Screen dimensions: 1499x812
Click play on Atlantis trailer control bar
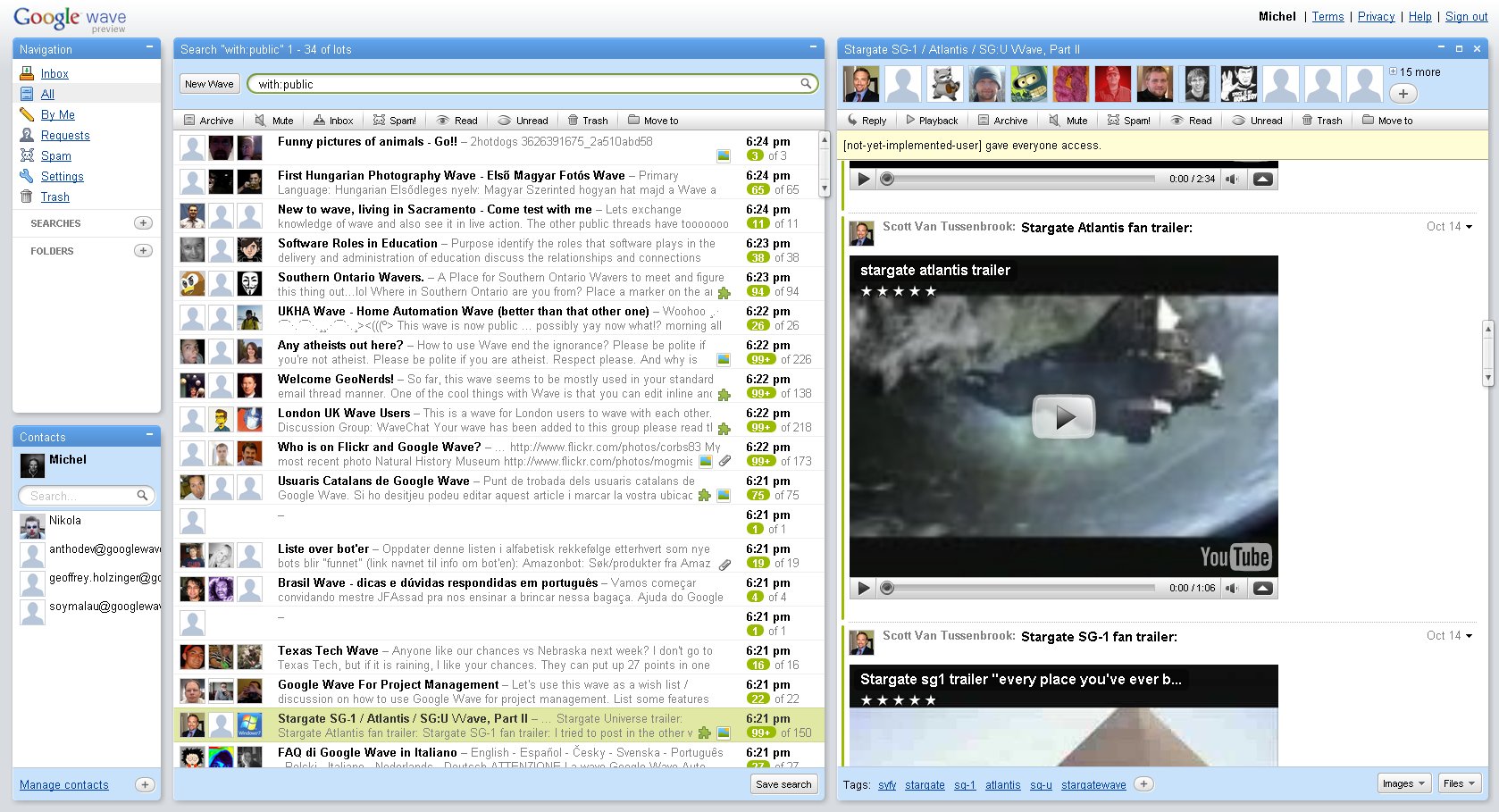[x=863, y=588]
